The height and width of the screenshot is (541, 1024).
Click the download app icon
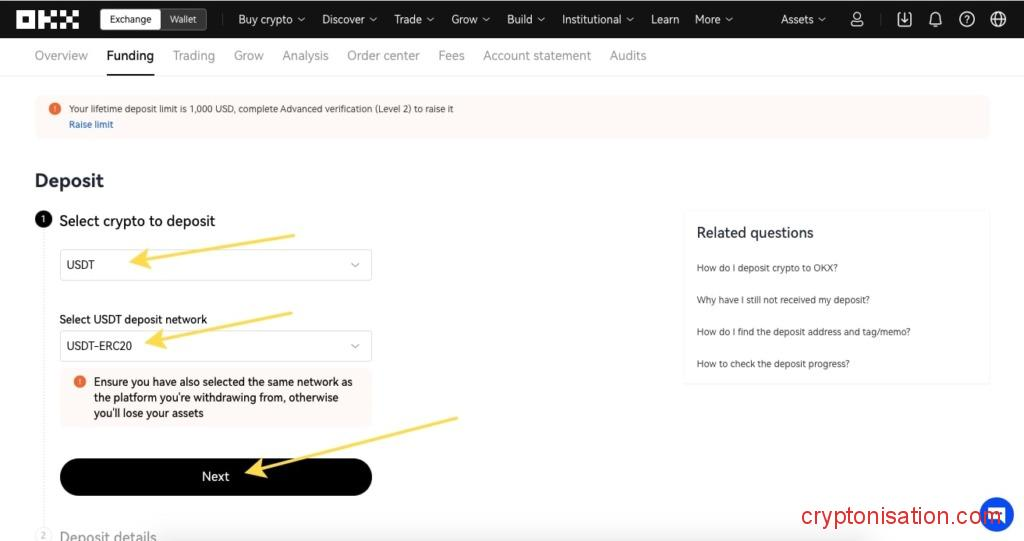pyautogui.click(x=904, y=19)
